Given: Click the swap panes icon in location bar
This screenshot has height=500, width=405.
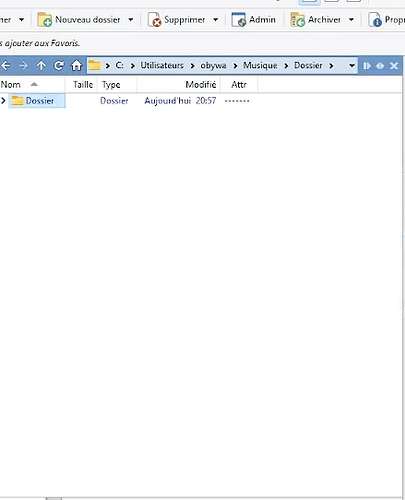Looking at the screenshot, I should [380, 66].
